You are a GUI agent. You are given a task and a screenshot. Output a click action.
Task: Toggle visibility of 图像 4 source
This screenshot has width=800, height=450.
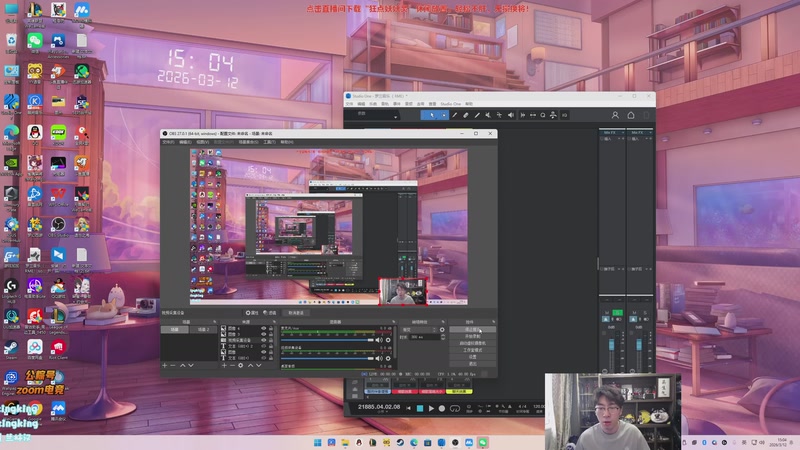tap(264, 328)
